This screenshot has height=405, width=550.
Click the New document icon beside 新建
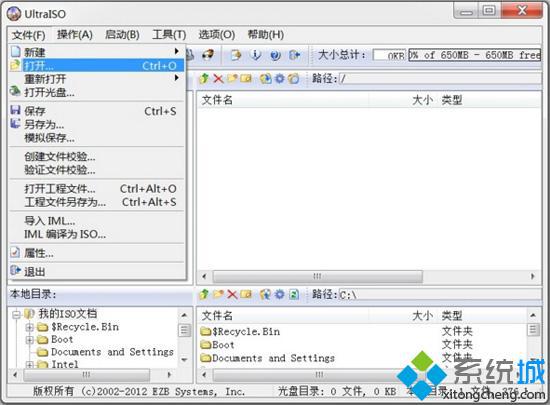tap(16, 52)
